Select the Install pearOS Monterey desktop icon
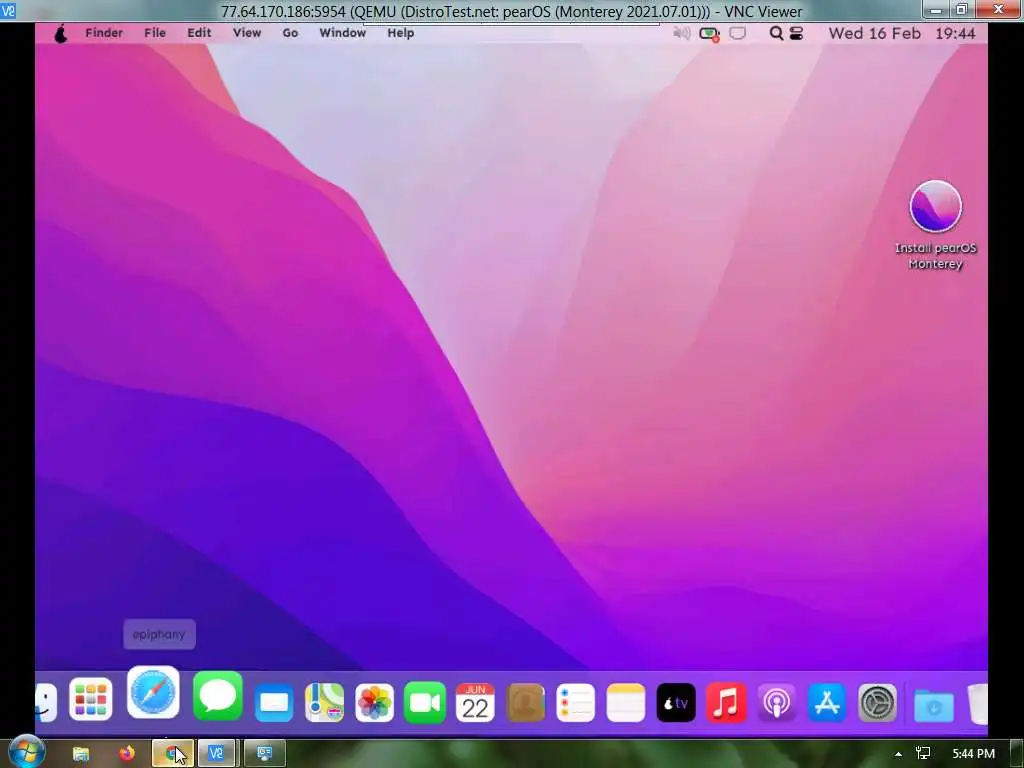The height and width of the screenshot is (768, 1024). pos(935,225)
